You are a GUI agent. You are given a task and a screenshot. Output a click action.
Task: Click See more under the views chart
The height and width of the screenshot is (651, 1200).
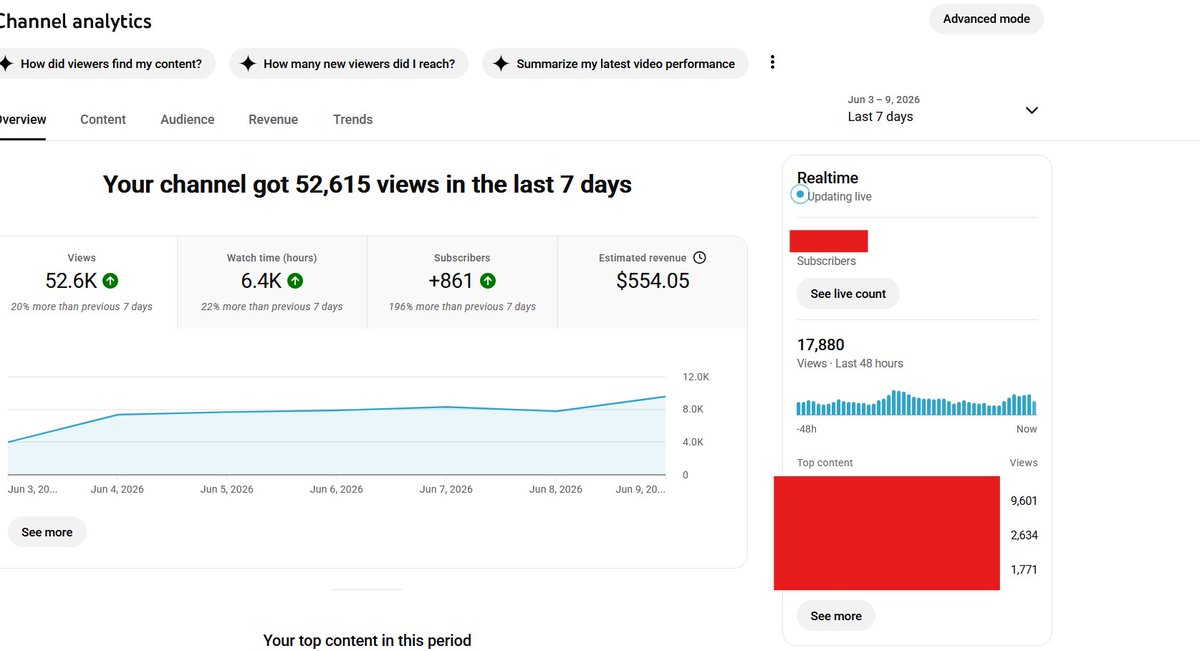click(x=47, y=532)
